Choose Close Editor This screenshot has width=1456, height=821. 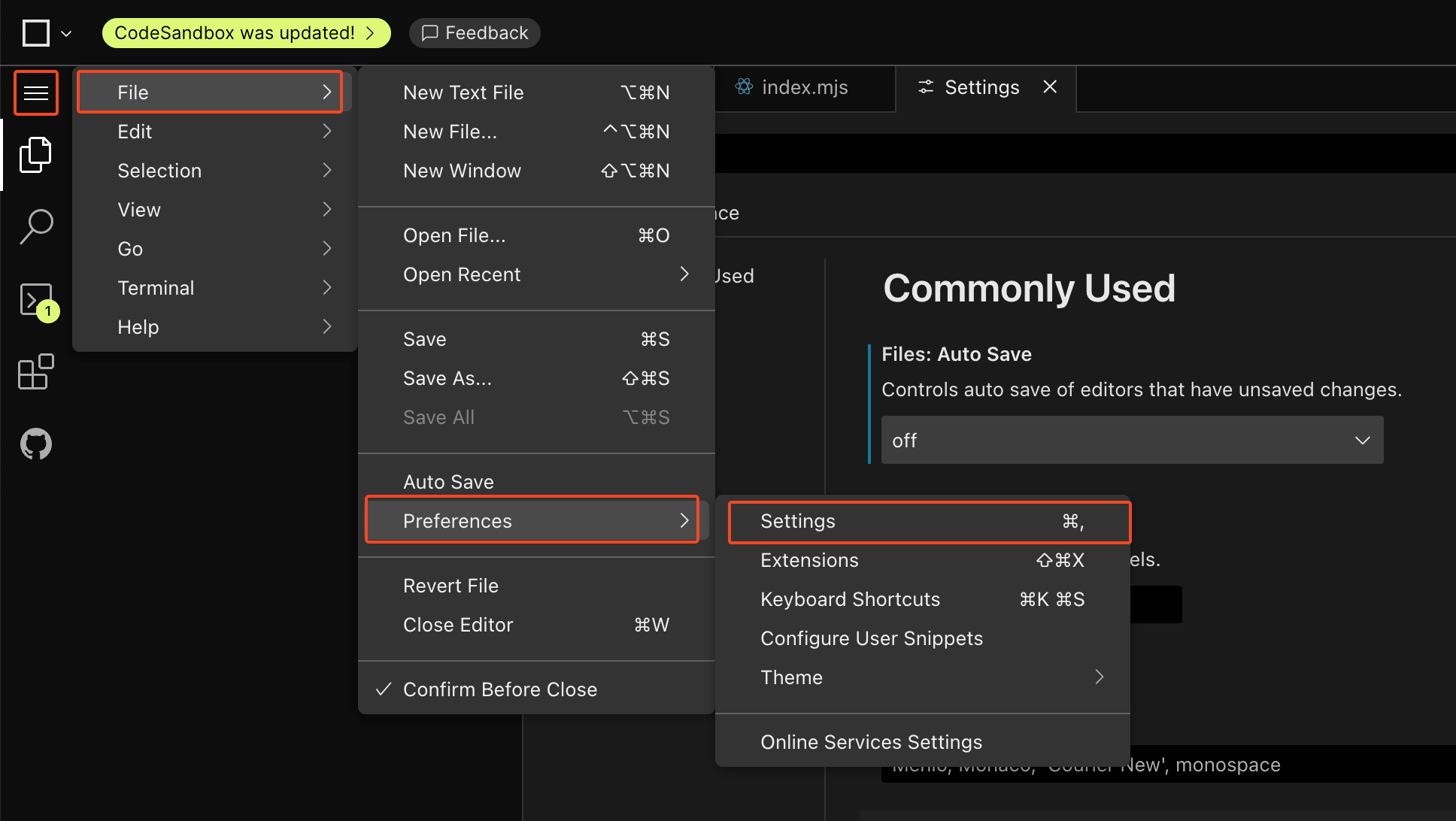(x=536, y=625)
